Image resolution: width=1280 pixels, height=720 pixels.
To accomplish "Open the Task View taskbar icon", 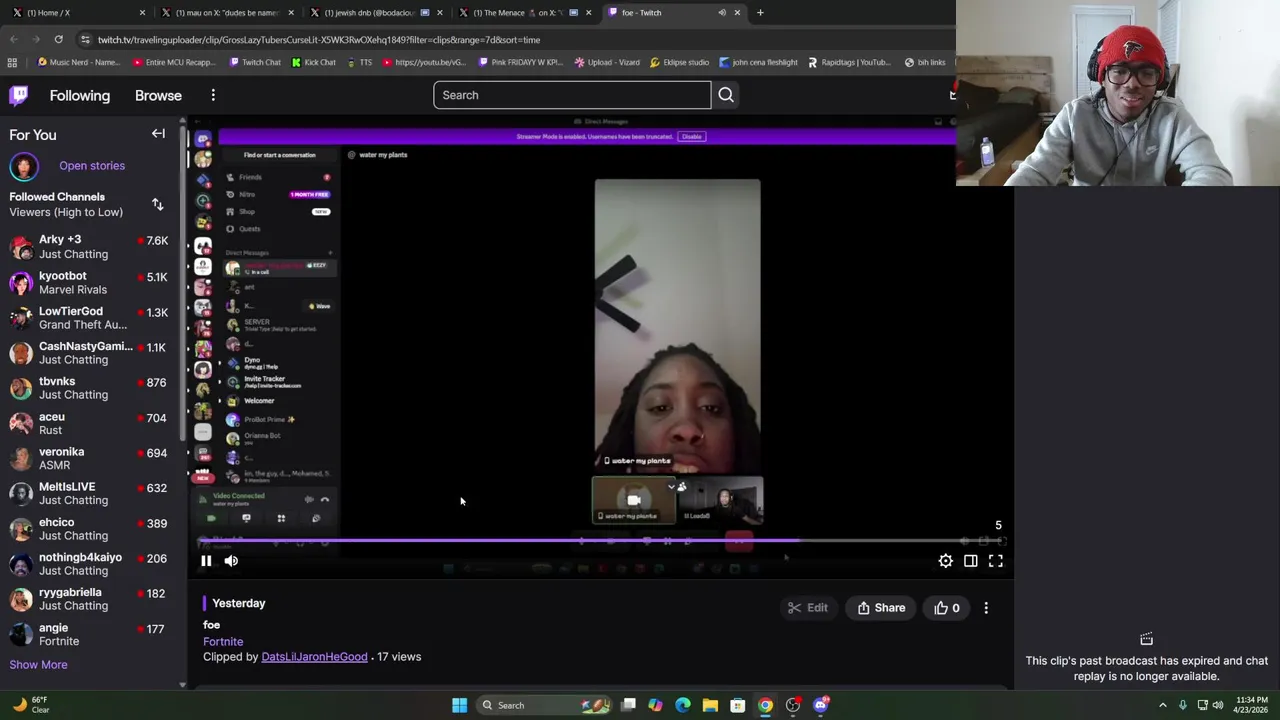I will point(628,705).
